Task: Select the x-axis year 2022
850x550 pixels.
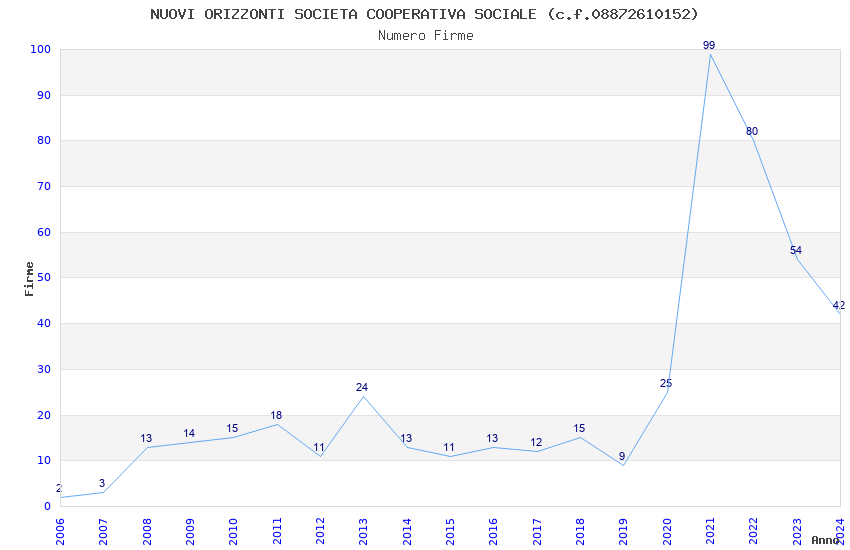Action: tap(754, 531)
